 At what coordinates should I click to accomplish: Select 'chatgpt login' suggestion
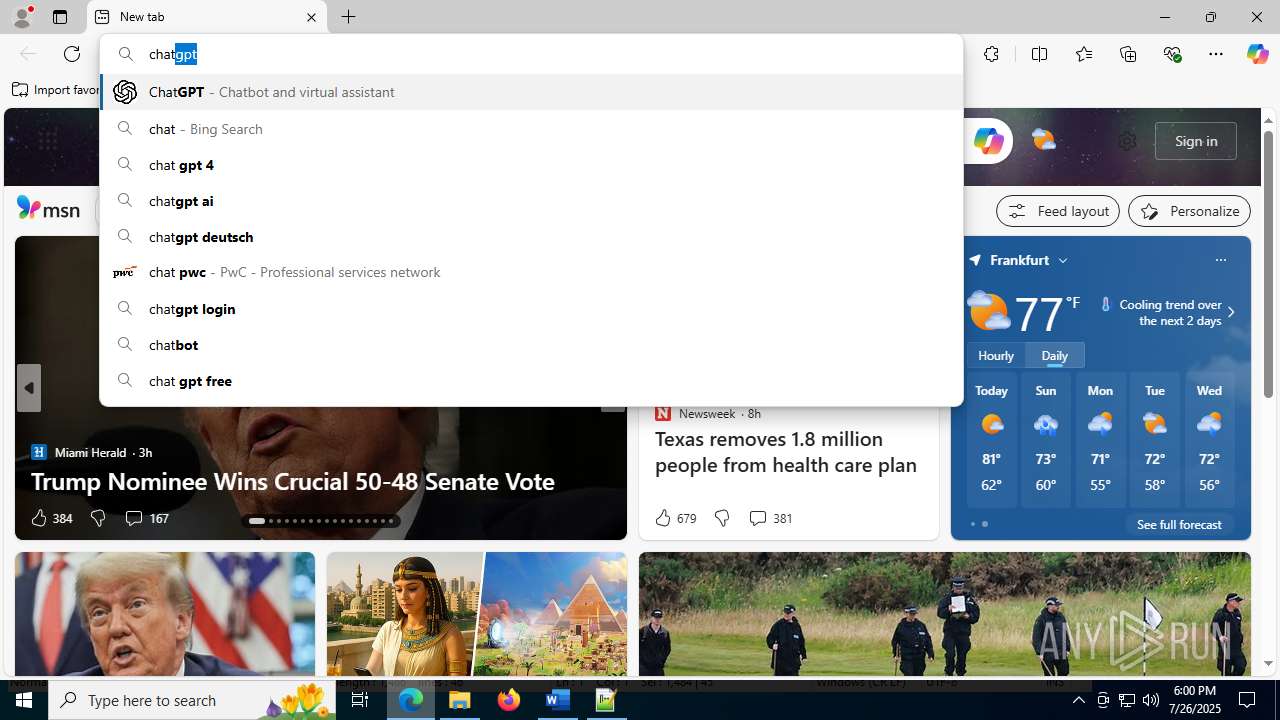pyautogui.click(x=531, y=309)
